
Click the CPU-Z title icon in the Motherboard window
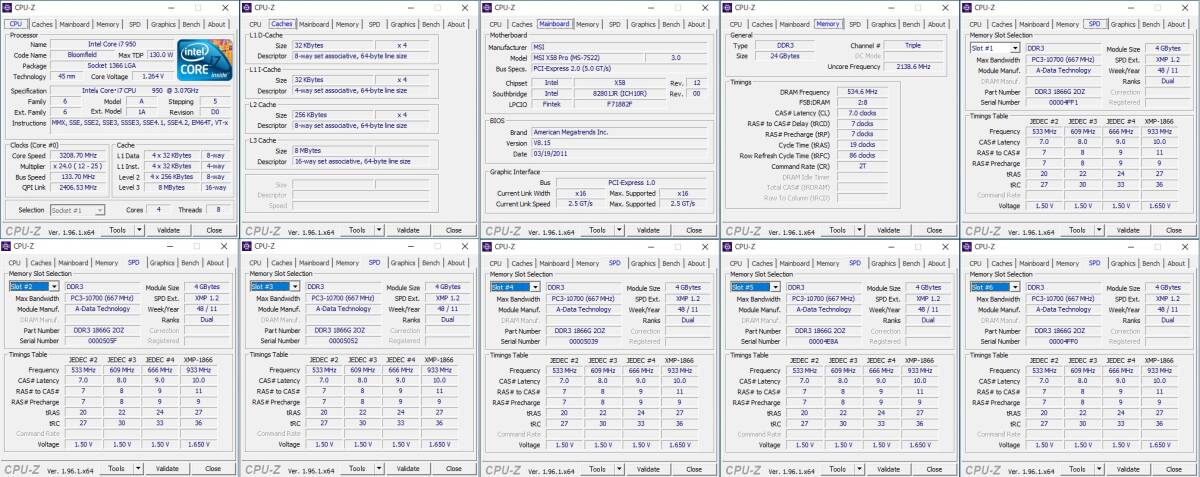(488, 7)
